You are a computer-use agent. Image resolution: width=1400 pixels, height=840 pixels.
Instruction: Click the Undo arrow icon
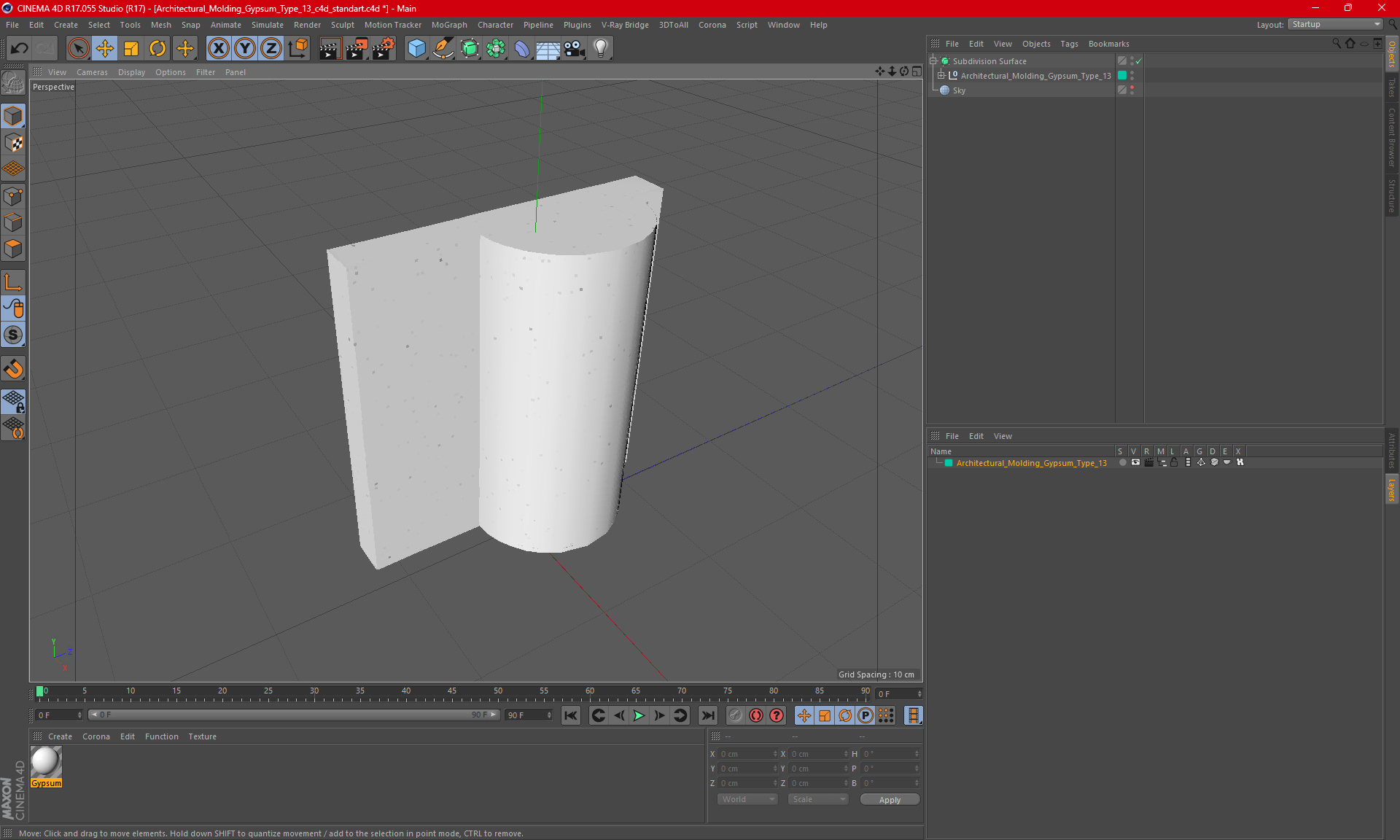pos(19,49)
